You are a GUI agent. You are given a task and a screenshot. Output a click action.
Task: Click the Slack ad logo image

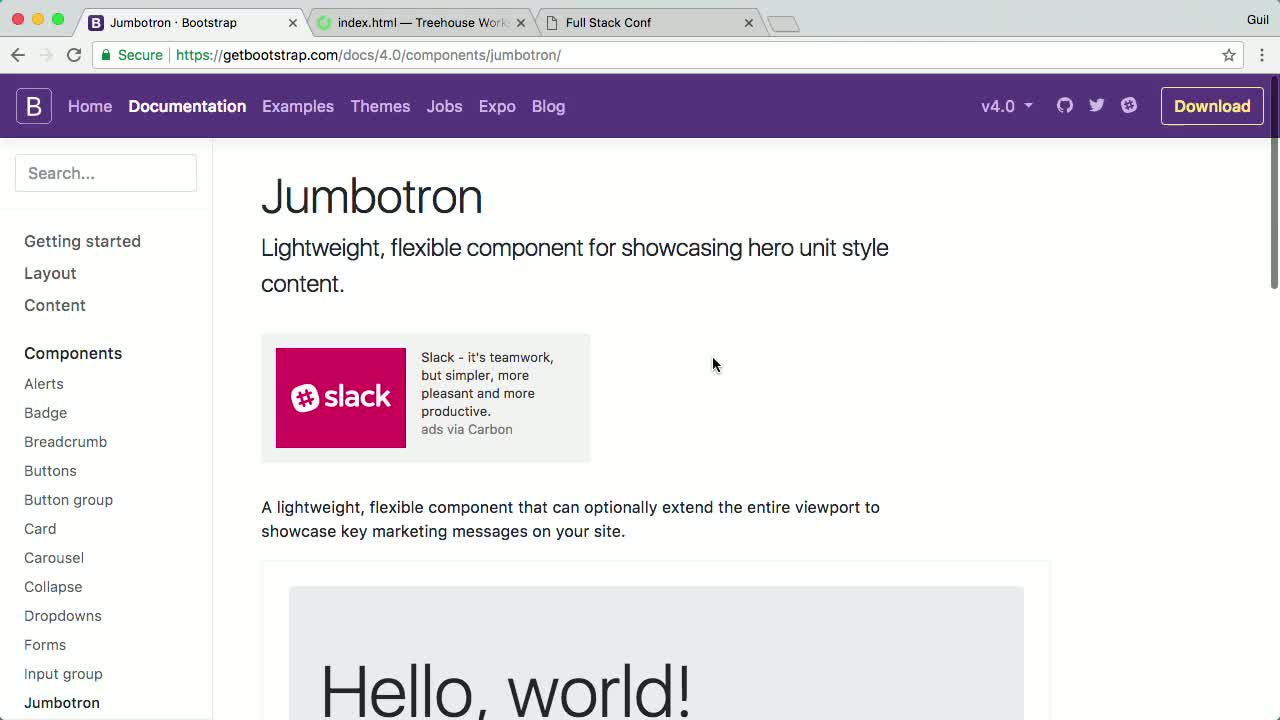tap(341, 398)
